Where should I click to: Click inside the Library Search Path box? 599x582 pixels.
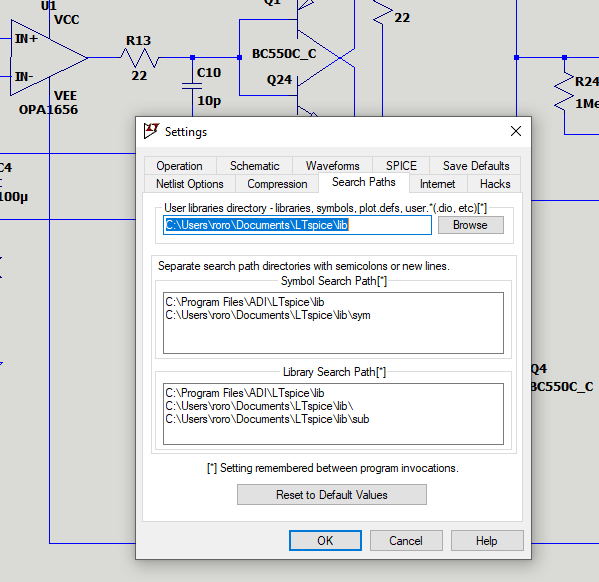333,414
